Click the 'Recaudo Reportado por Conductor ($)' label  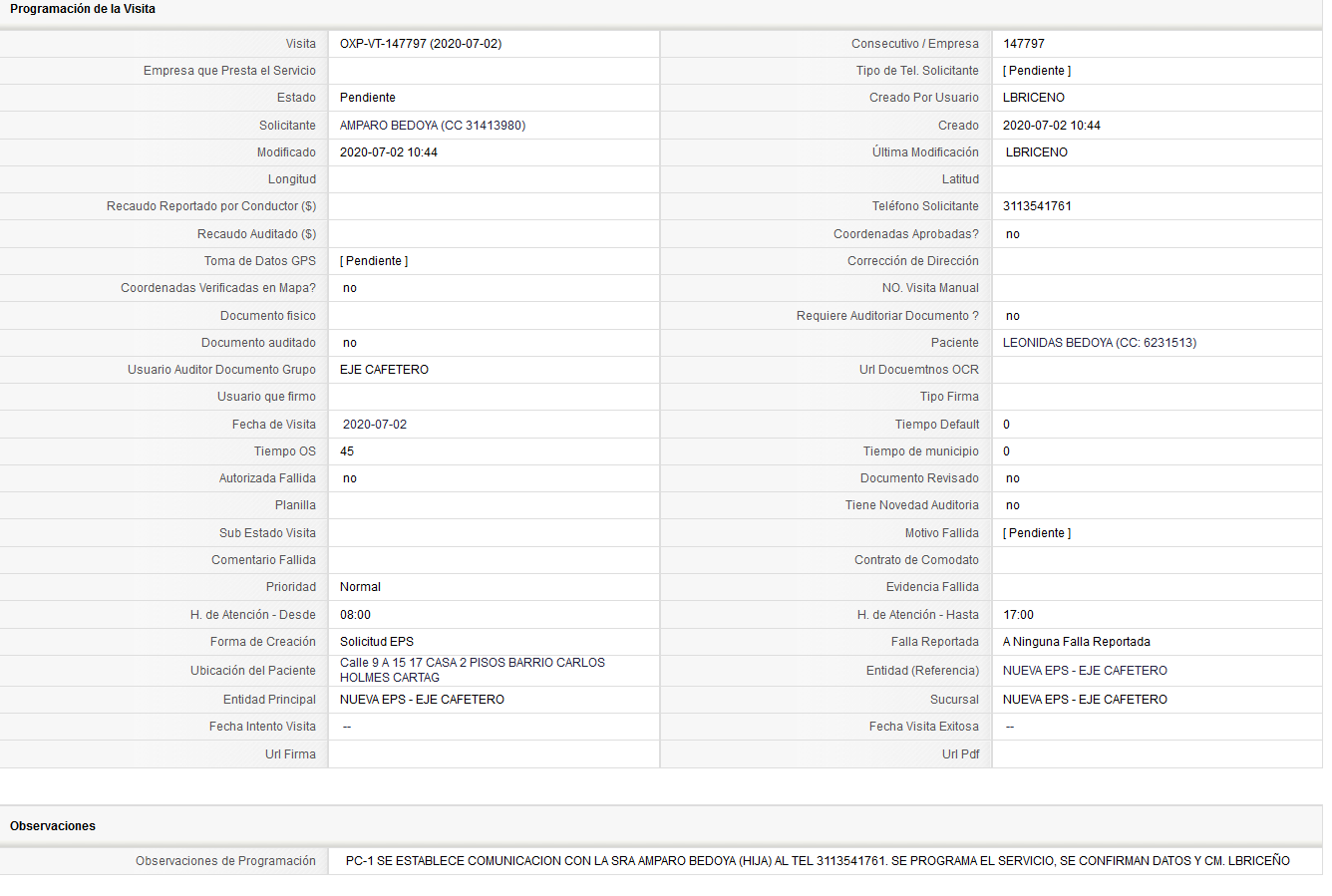point(211,206)
